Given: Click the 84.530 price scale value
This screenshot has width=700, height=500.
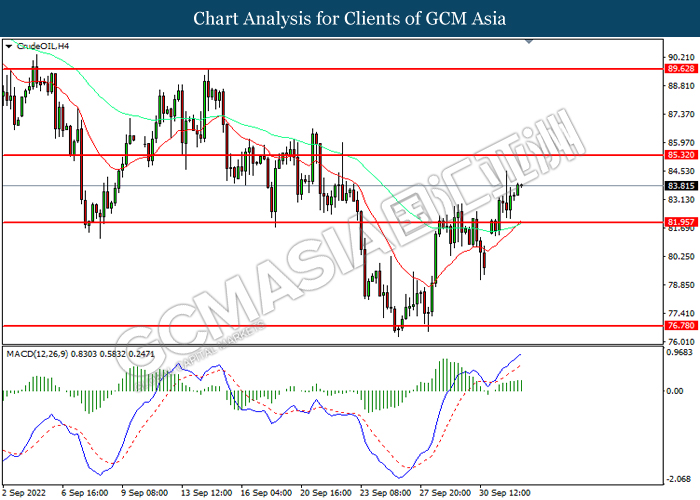Looking at the screenshot, I should [x=681, y=171].
